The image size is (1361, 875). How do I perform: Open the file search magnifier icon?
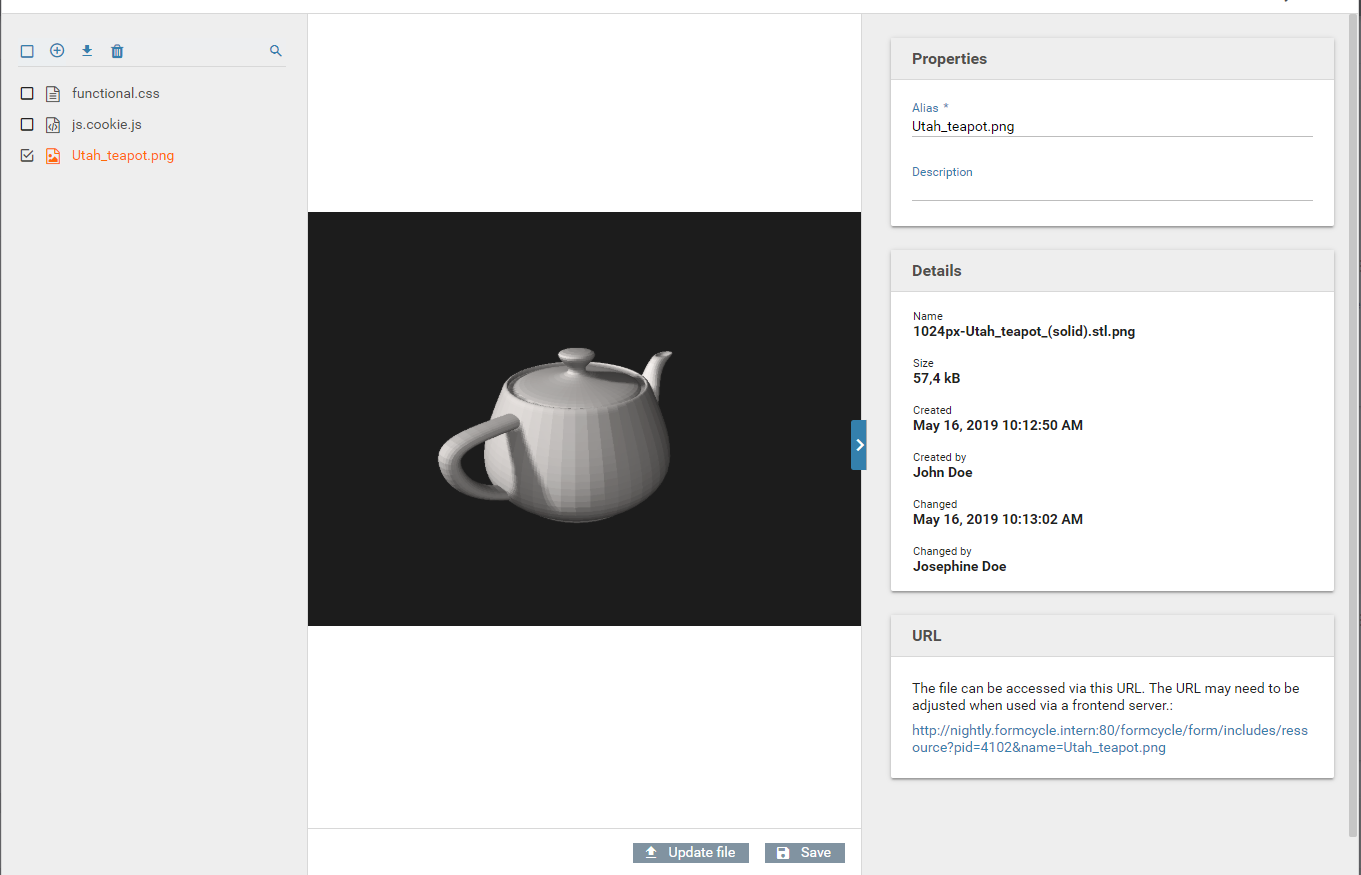(x=276, y=51)
